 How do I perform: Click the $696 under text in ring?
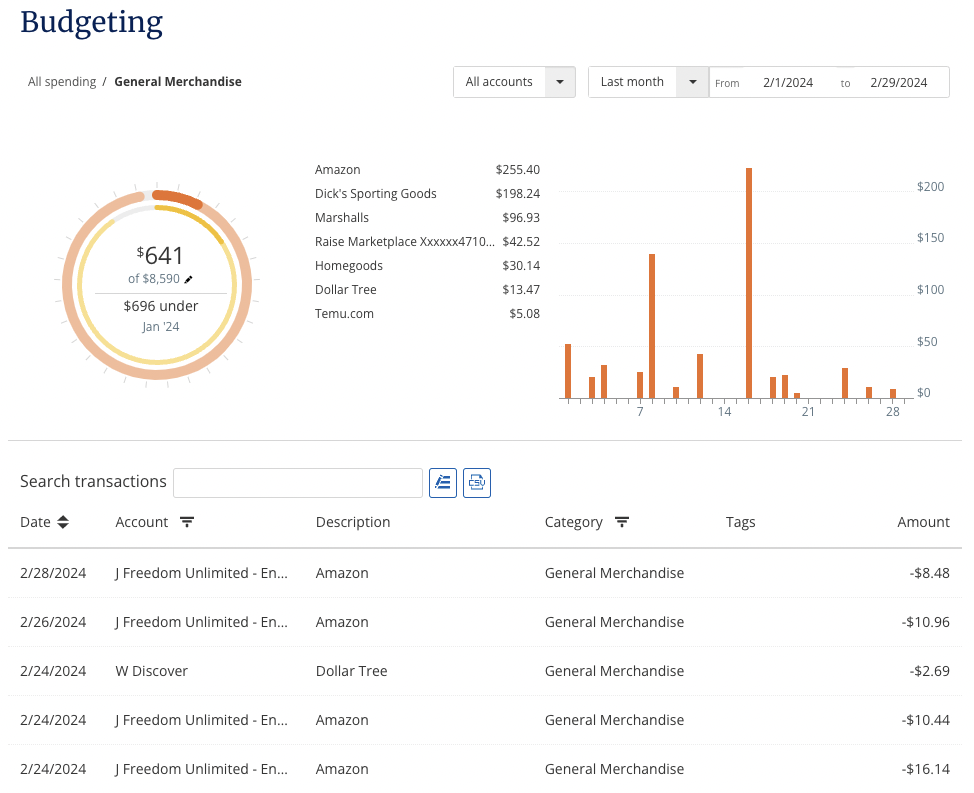[x=161, y=306]
